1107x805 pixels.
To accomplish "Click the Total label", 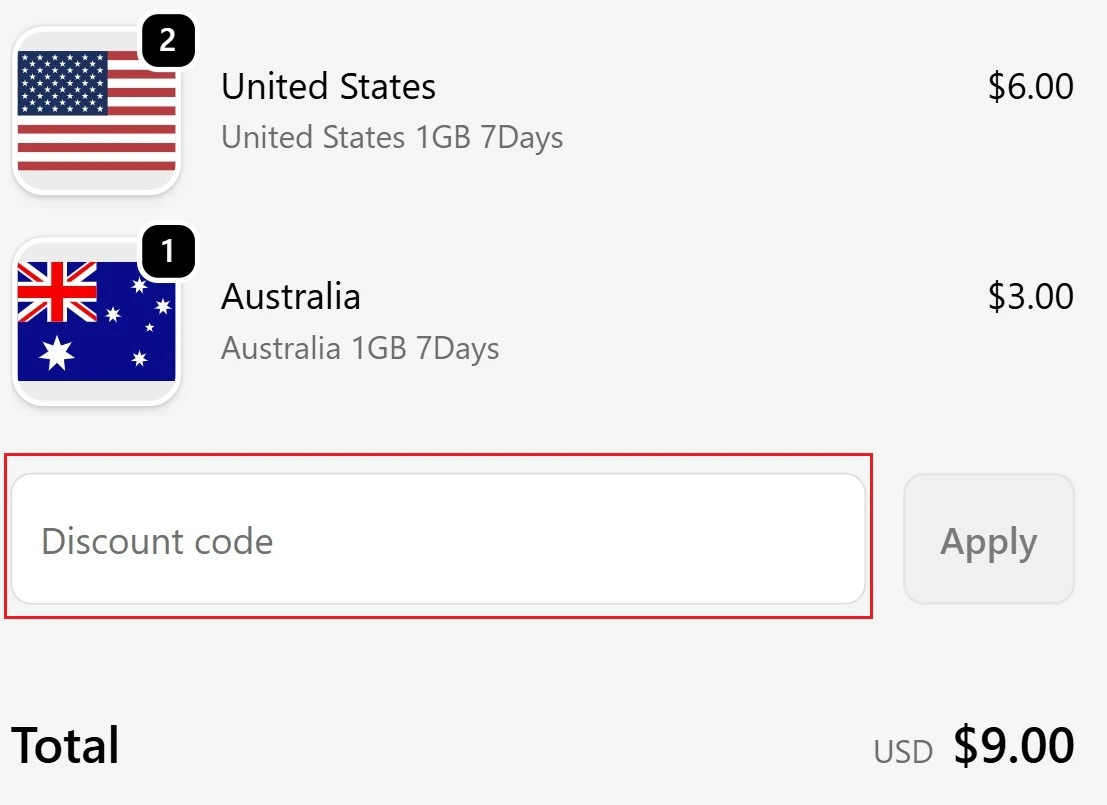I will click(x=65, y=746).
